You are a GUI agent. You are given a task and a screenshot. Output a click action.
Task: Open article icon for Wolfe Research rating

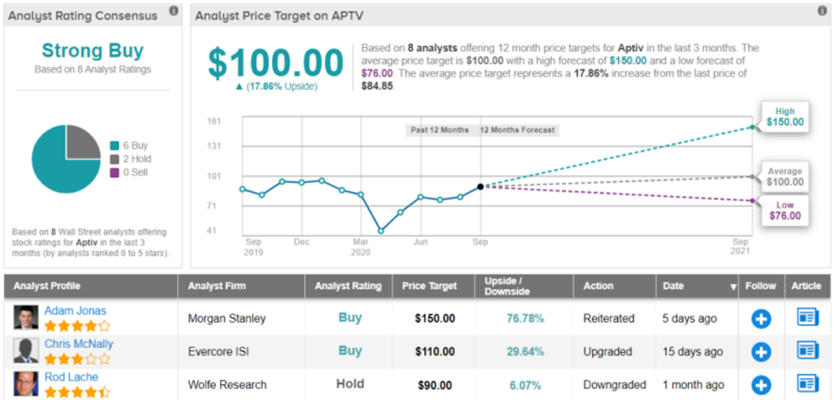tap(808, 384)
